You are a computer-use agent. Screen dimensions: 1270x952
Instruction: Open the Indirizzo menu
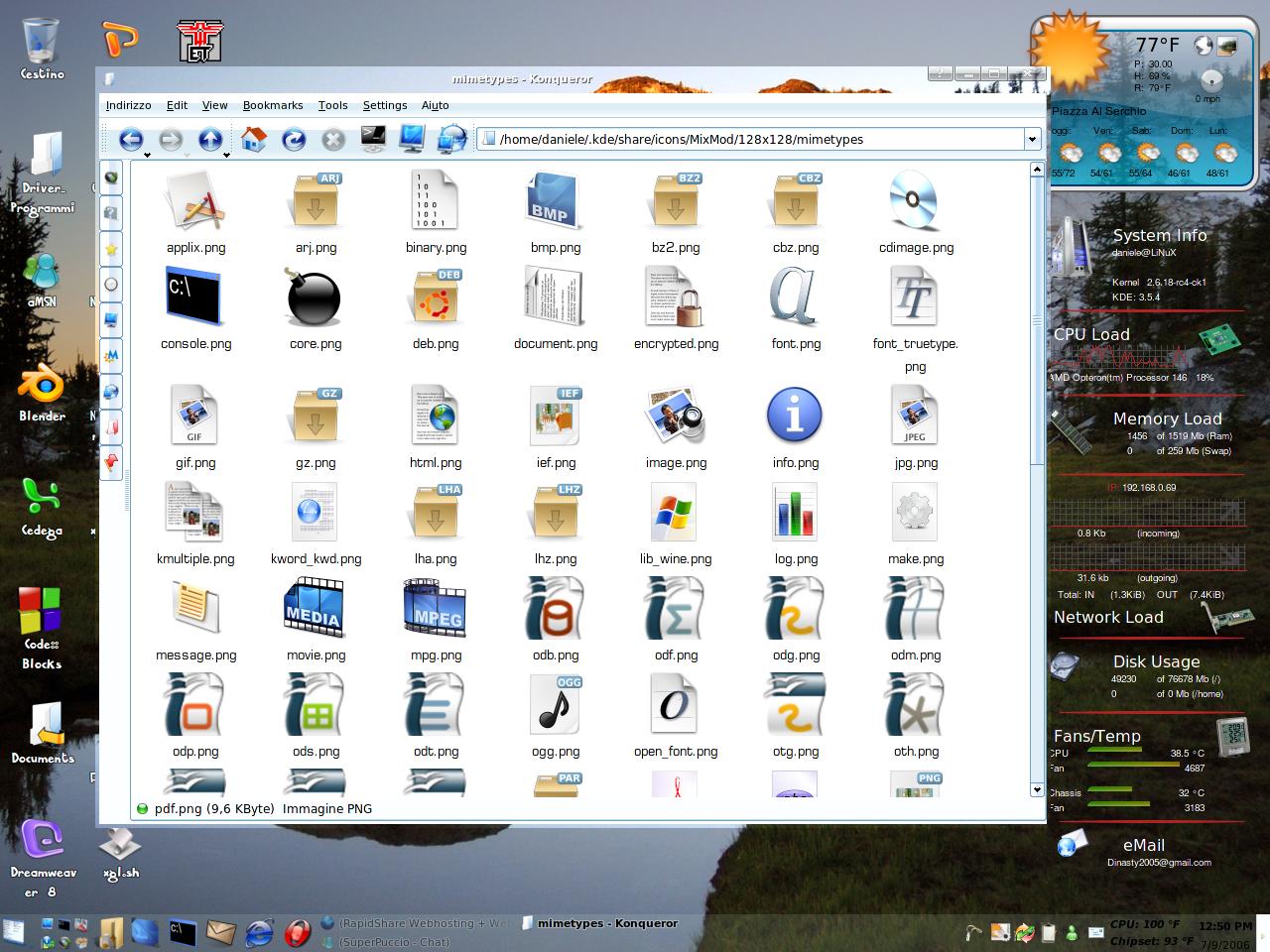point(129,105)
